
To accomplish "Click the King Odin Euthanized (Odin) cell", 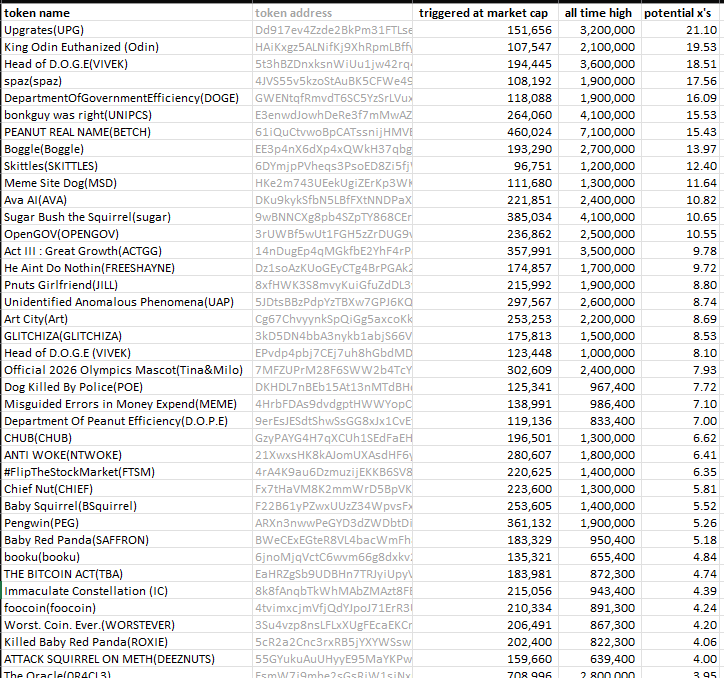I will pyautogui.click(x=127, y=47).
